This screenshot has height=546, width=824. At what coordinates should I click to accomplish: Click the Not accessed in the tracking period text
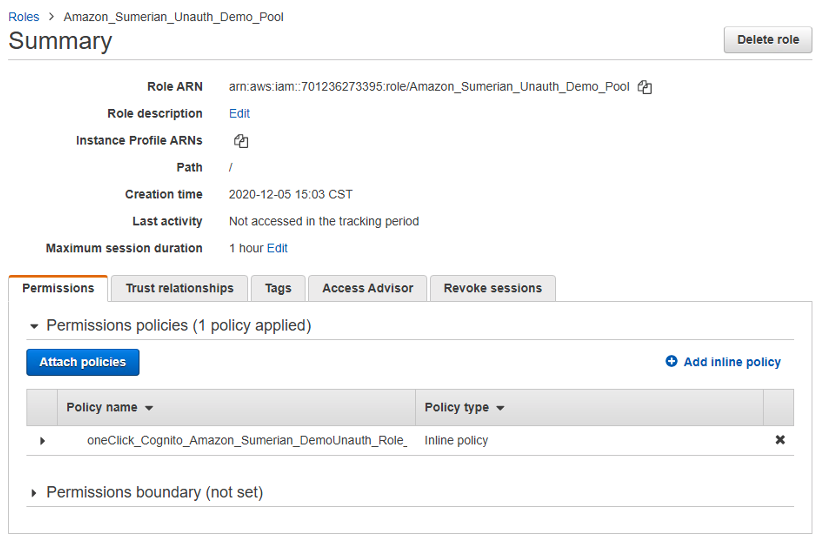[324, 221]
